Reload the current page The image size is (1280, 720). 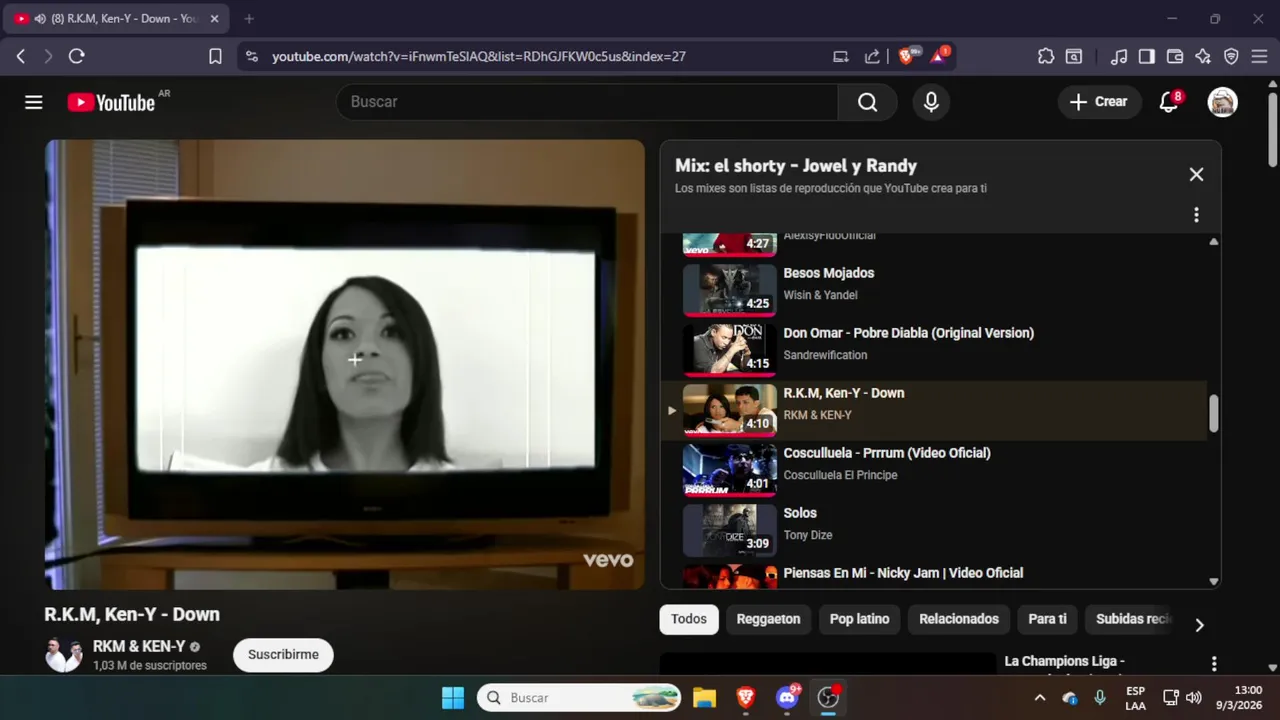(x=76, y=57)
